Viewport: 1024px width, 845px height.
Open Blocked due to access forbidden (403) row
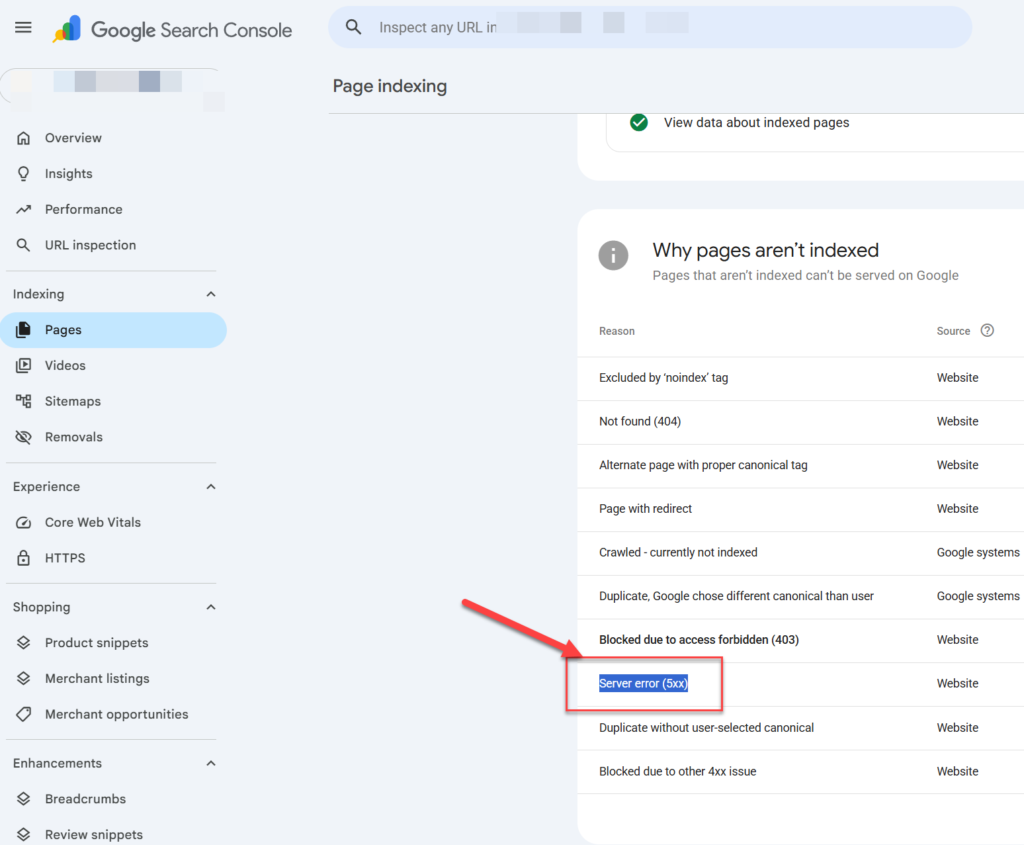pyautogui.click(x=801, y=641)
